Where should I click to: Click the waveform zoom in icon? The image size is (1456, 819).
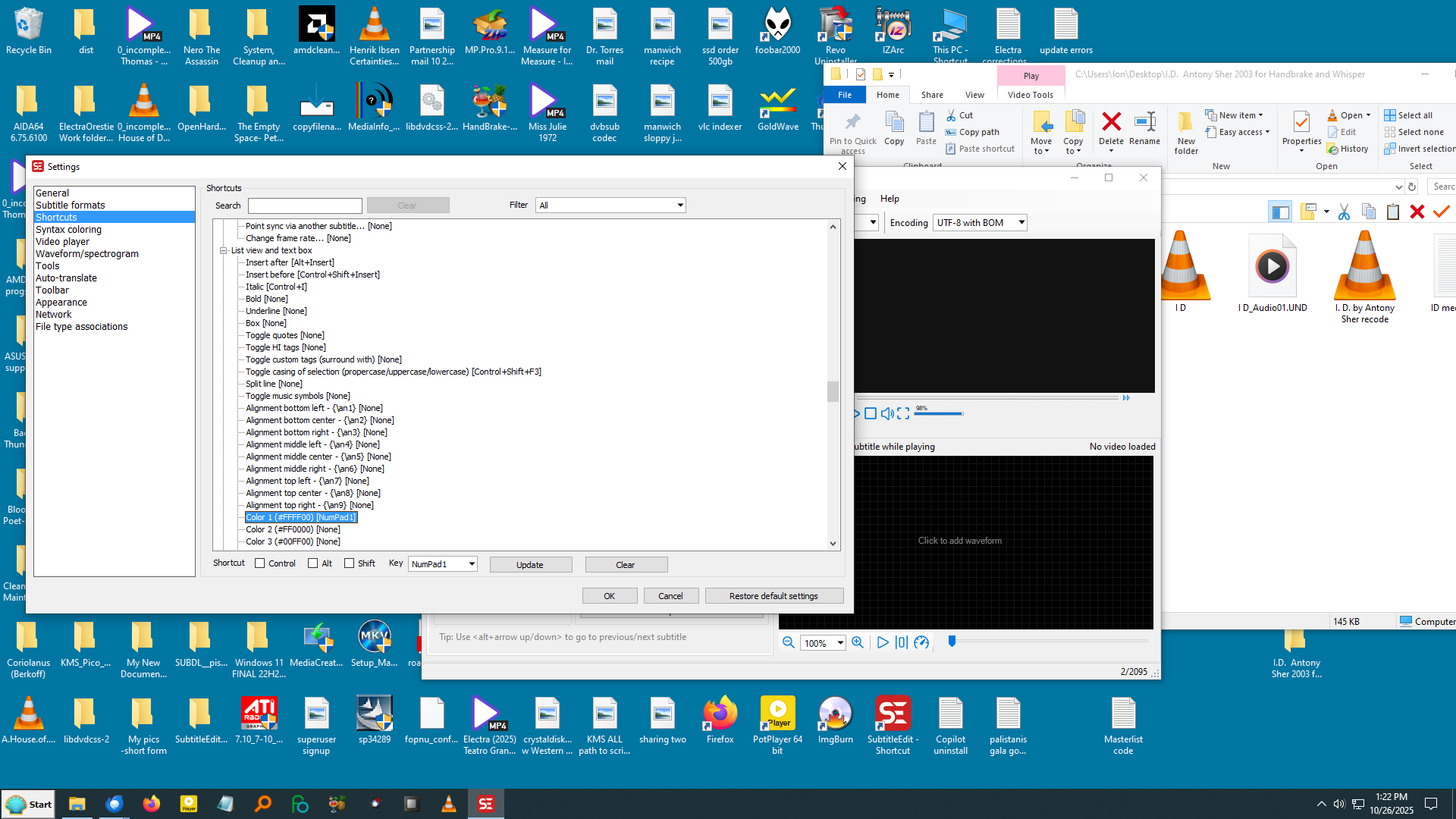pos(858,642)
